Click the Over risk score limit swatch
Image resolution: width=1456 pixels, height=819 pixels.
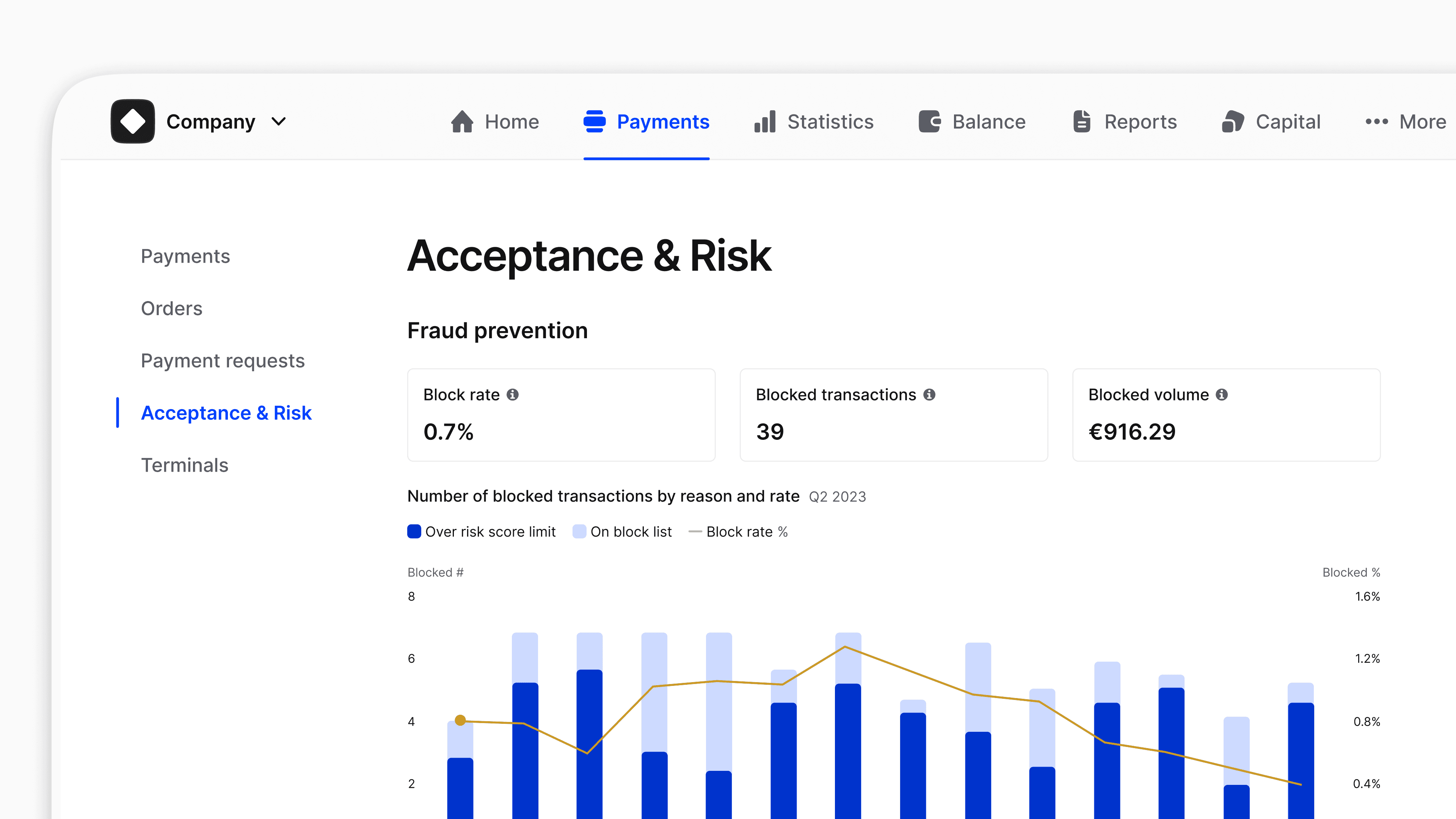coord(414,532)
